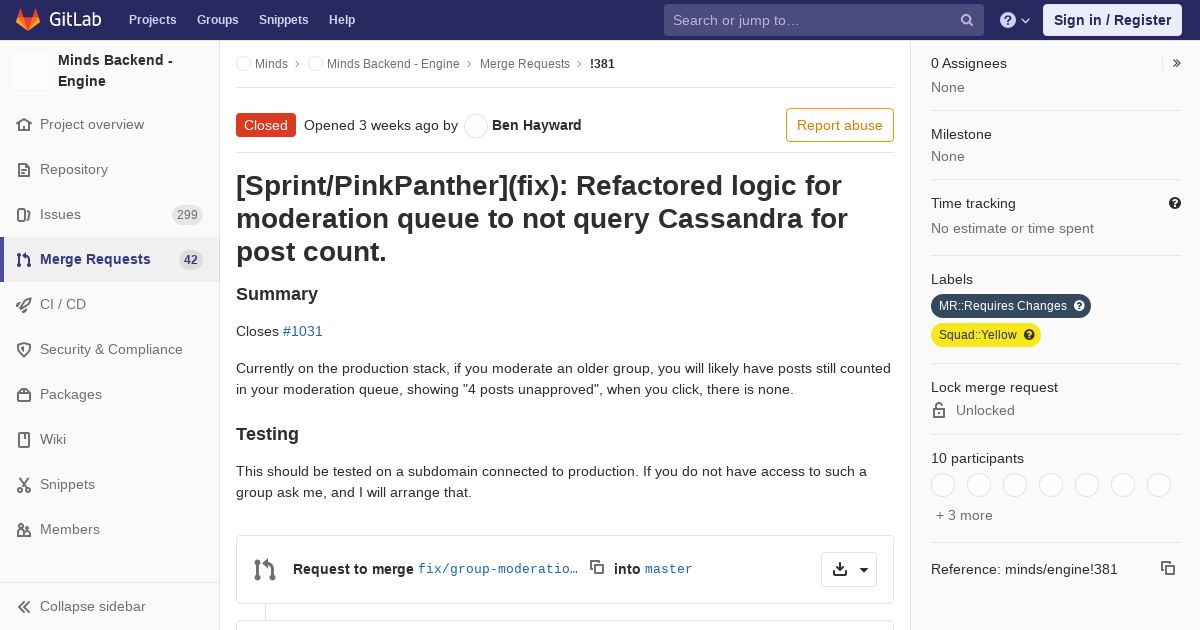Click the Unlocked padlock icon
This screenshot has width=1200, height=630.
(x=939, y=410)
